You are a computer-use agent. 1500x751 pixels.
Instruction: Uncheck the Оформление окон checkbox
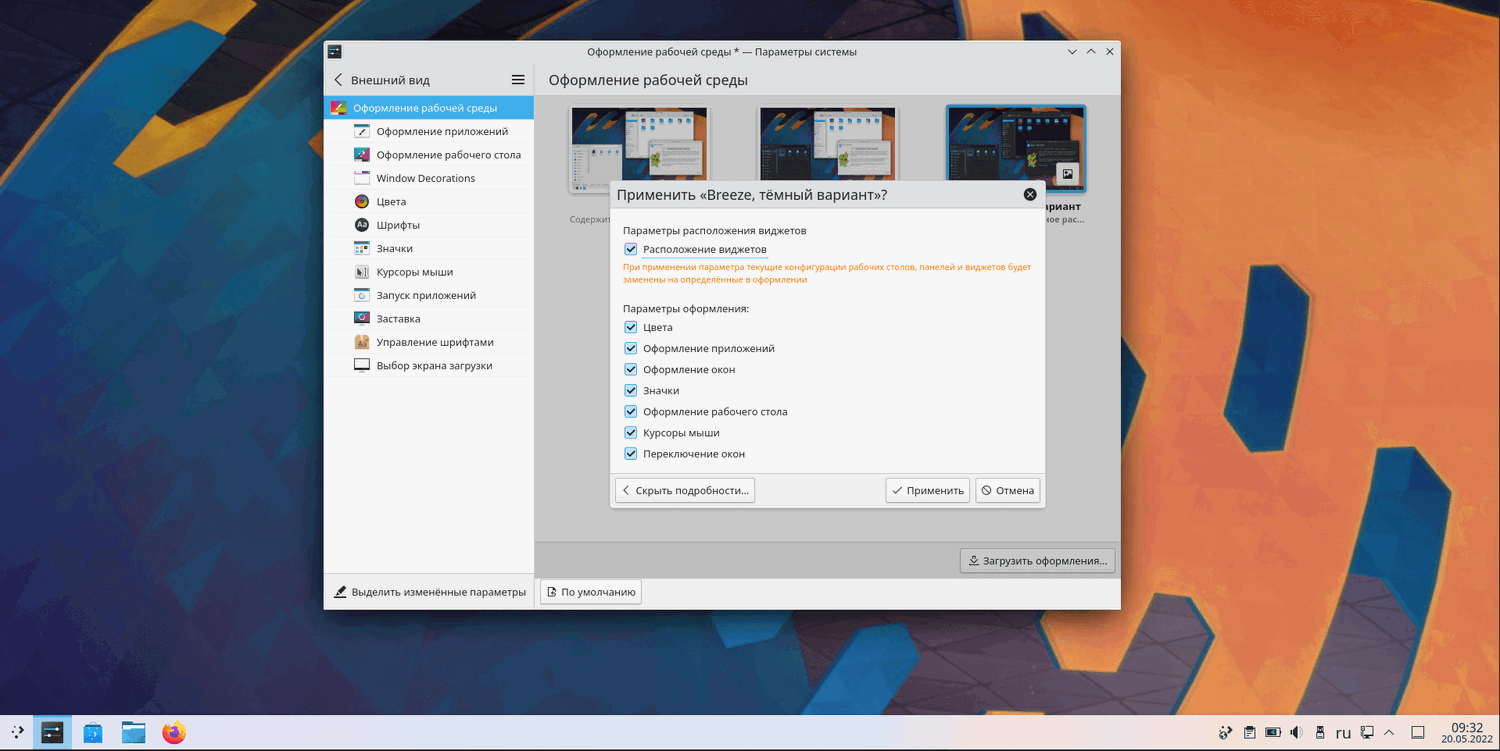(x=631, y=369)
